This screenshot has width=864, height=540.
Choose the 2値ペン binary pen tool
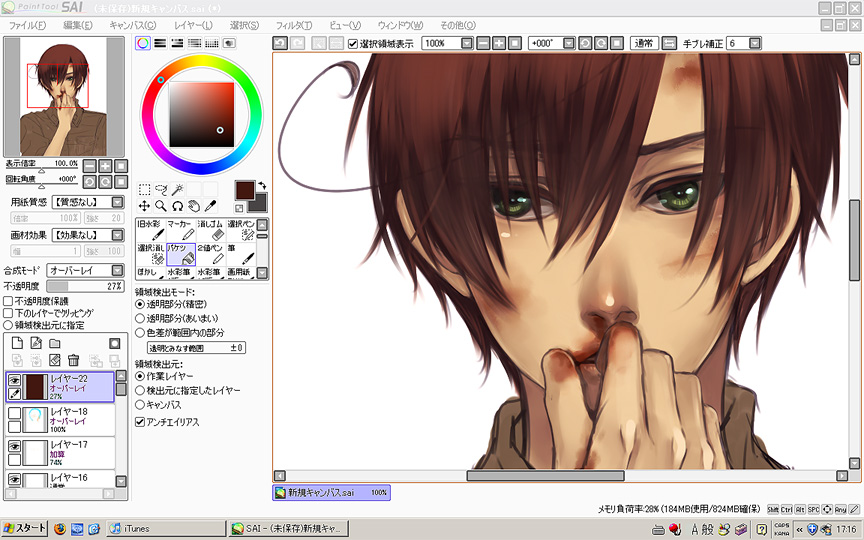point(210,255)
